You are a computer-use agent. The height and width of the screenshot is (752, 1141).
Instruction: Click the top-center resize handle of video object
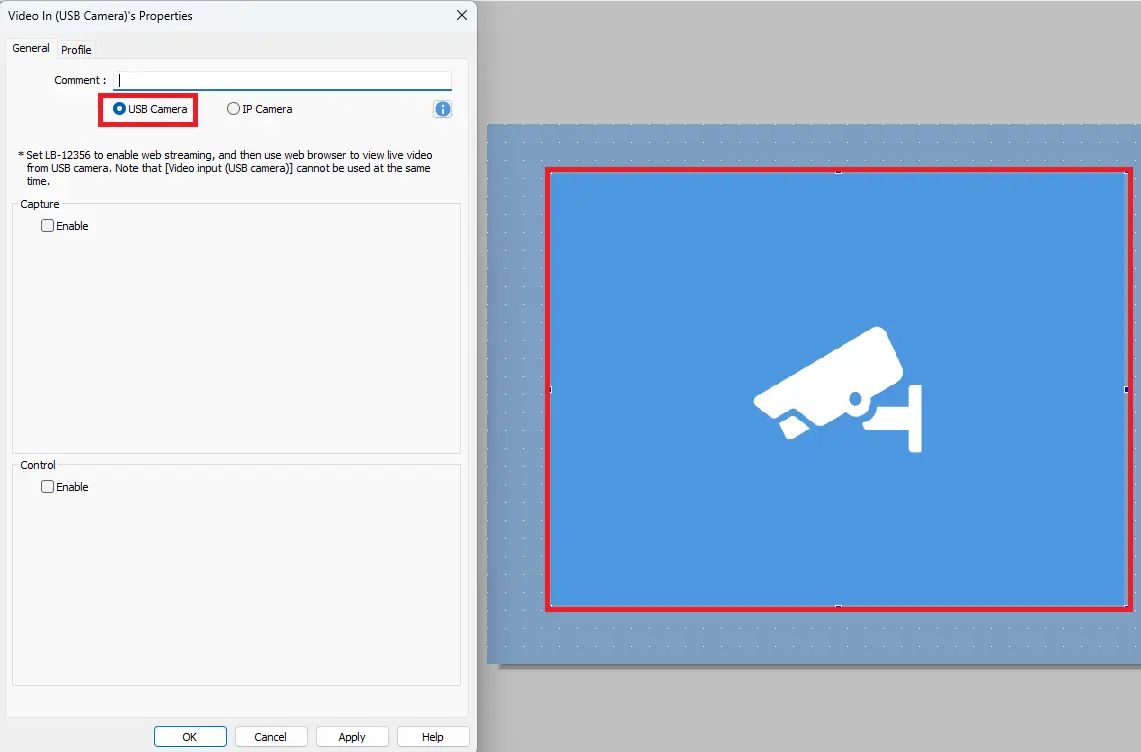click(x=838, y=170)
